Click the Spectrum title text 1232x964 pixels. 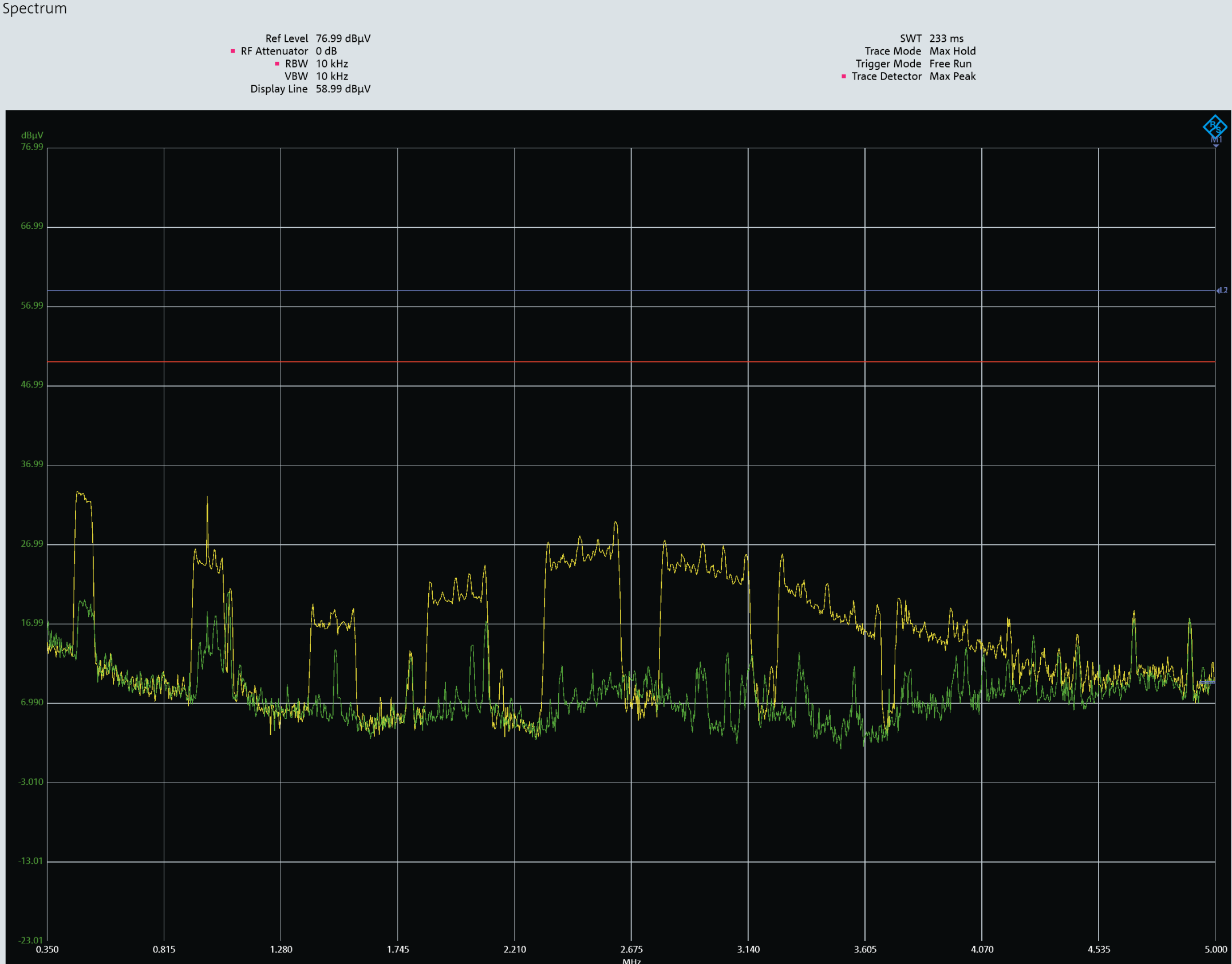[x=34, y=9]
